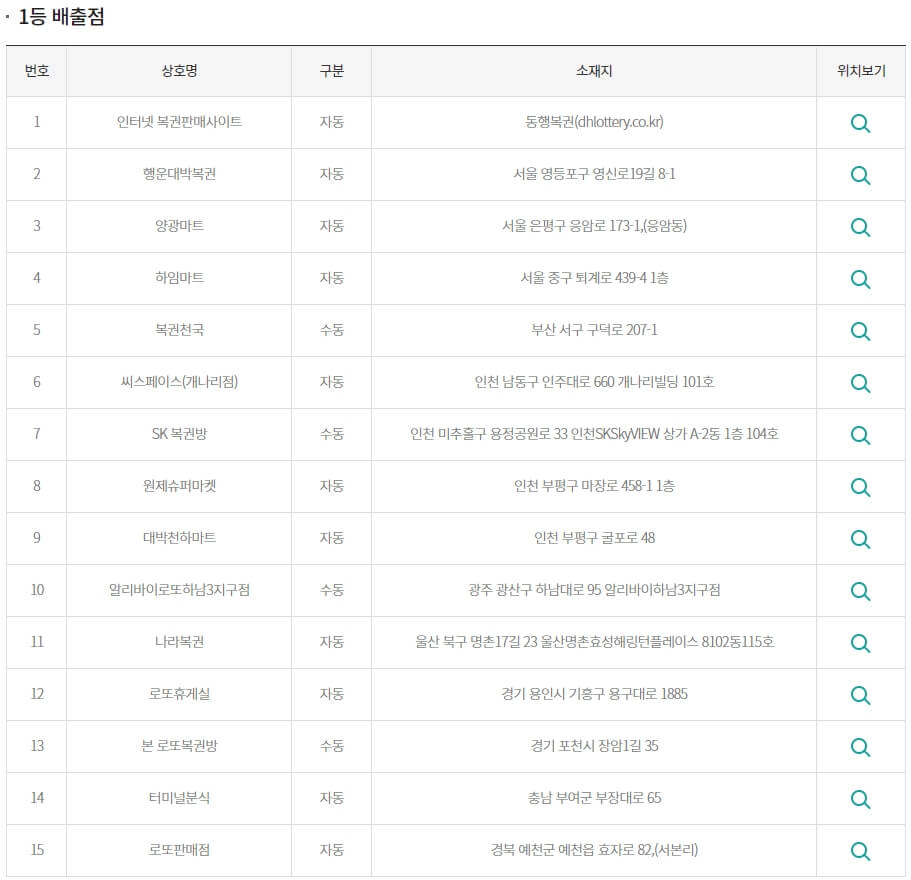This screenshot has width=911, height=880.
Task: Click address 울산 북구 명촌17길 23
Action: (x=476, y=641)
